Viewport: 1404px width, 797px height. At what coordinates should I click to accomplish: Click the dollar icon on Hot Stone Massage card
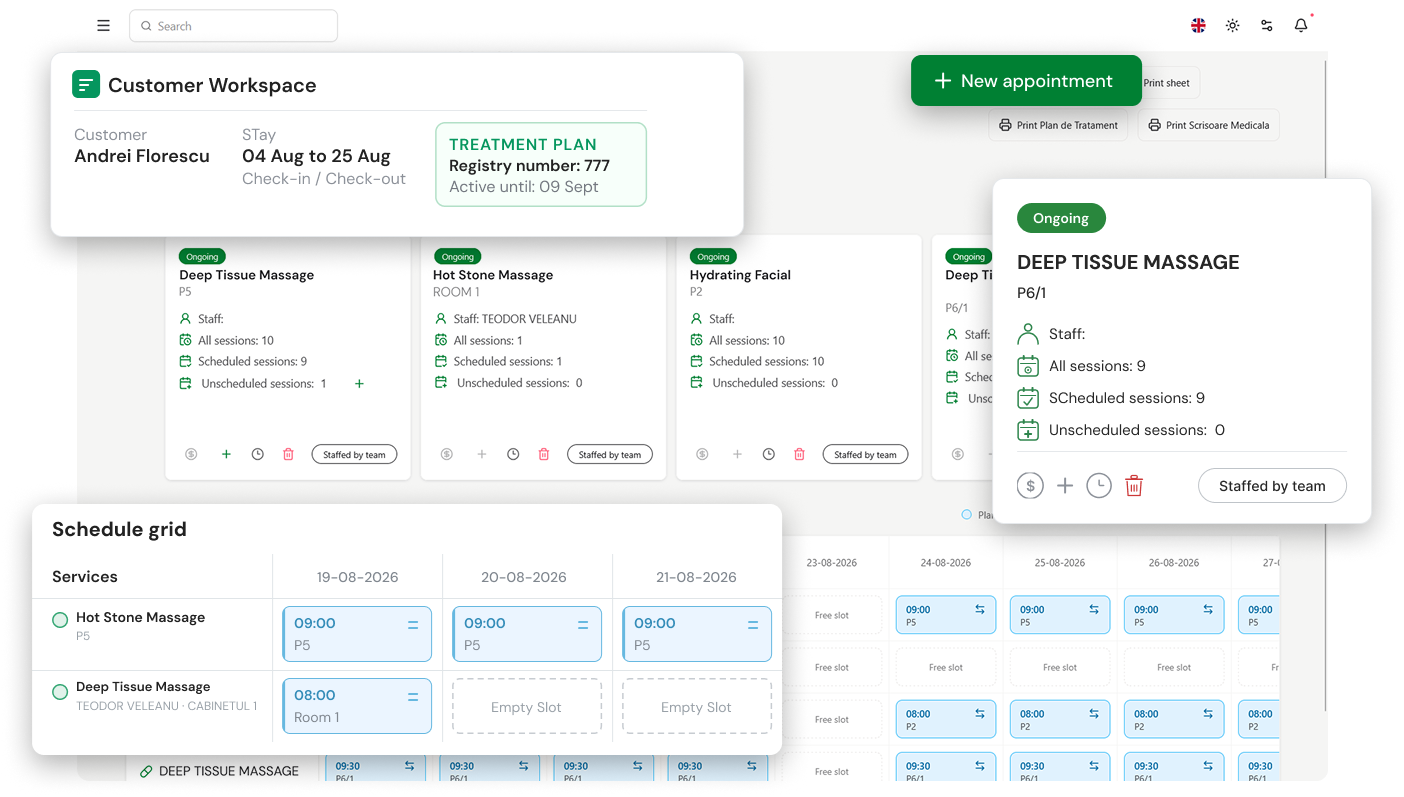446,454
